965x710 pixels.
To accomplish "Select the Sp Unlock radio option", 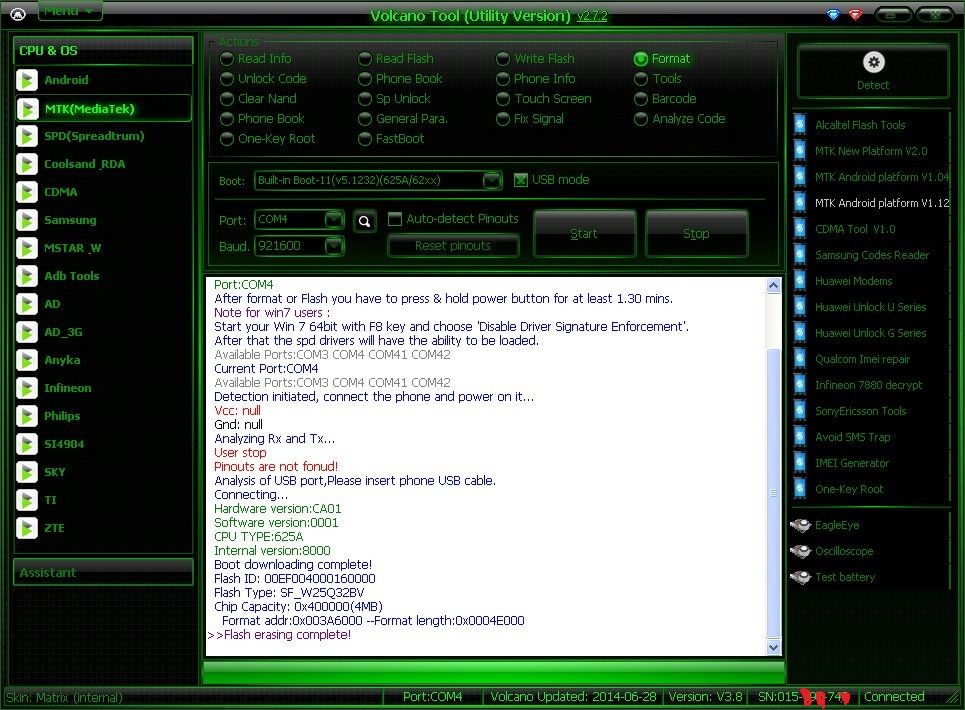I will 365,99.
